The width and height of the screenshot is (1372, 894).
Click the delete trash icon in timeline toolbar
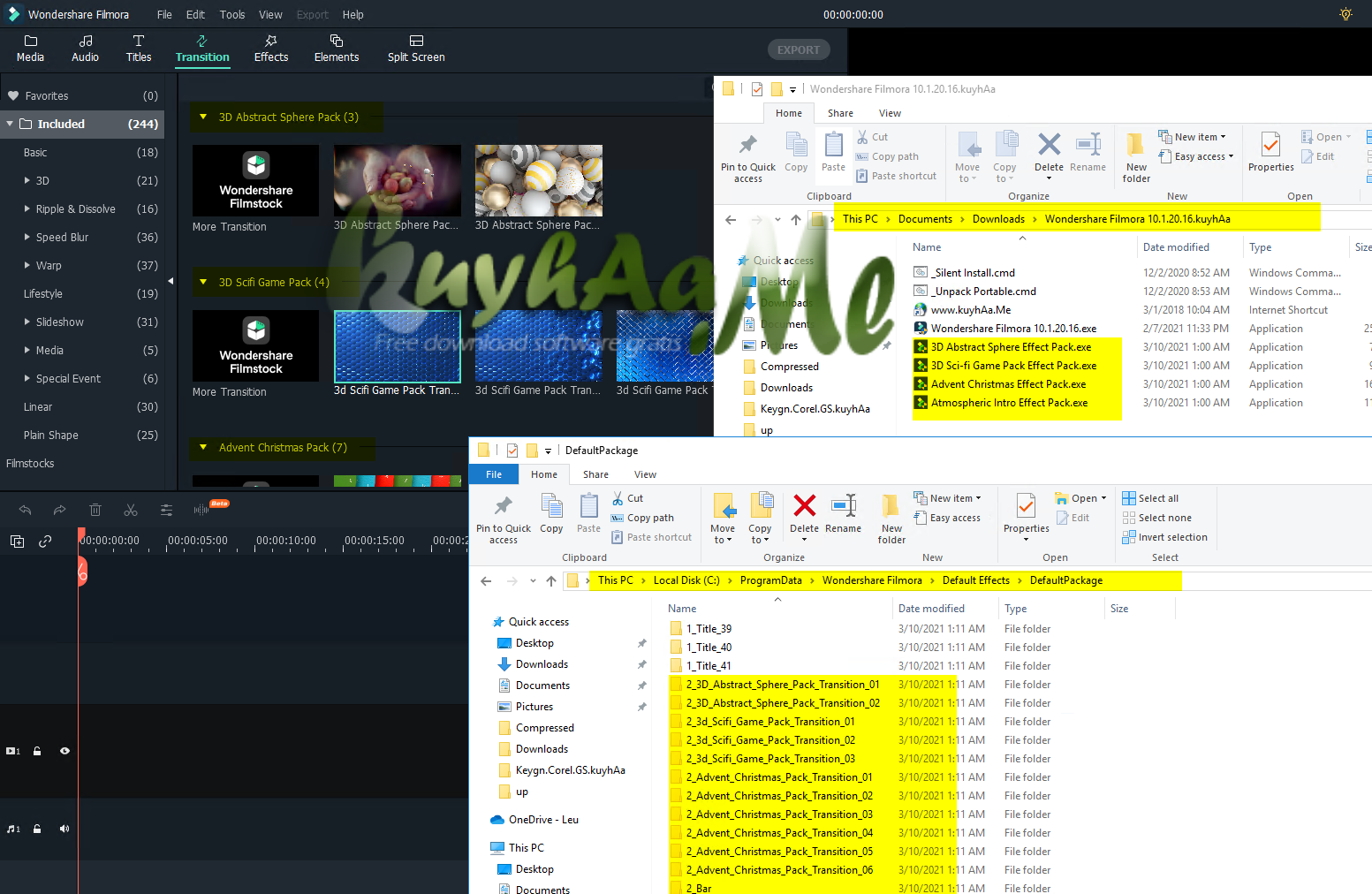95,510
